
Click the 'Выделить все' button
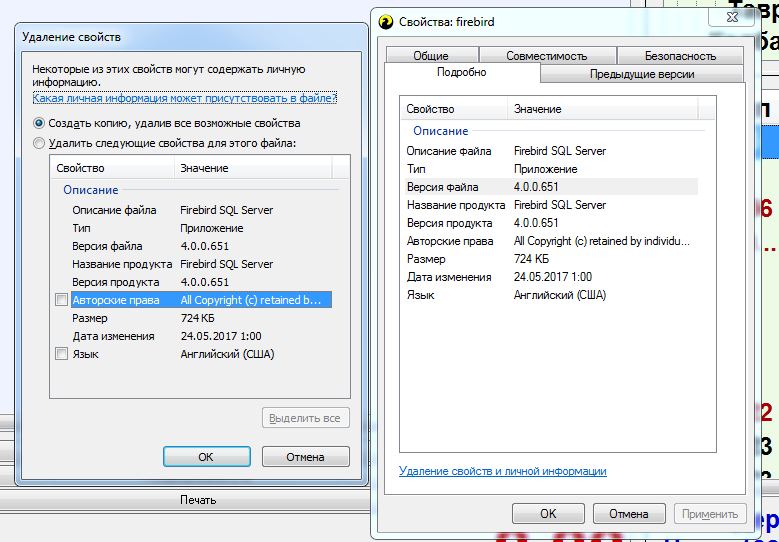(306, 418)
